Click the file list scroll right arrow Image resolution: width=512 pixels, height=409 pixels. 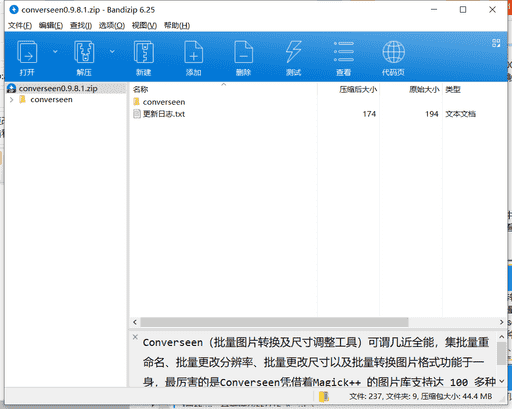[501, 322]
